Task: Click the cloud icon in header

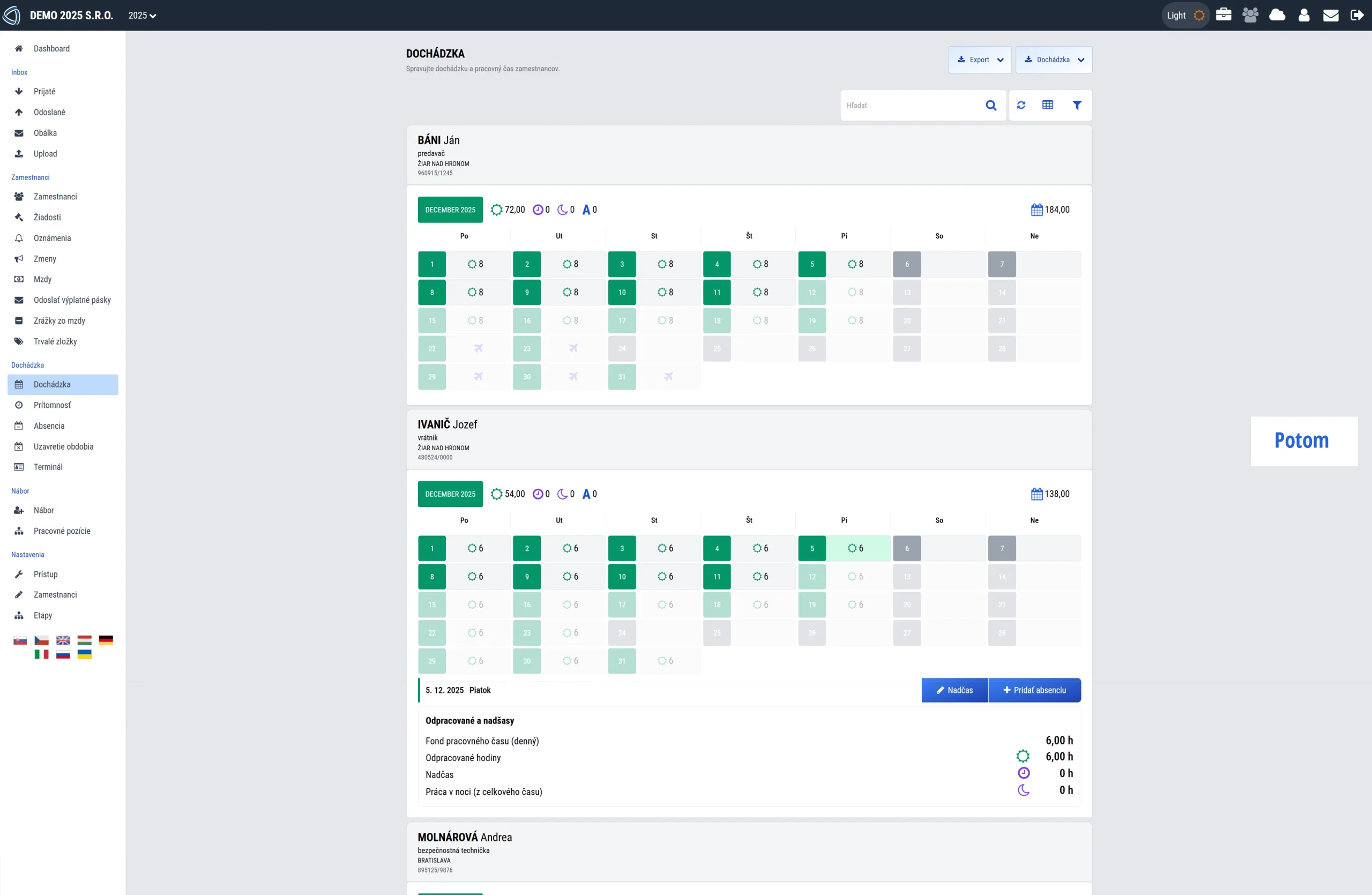Action: (x=1277, y=15)
